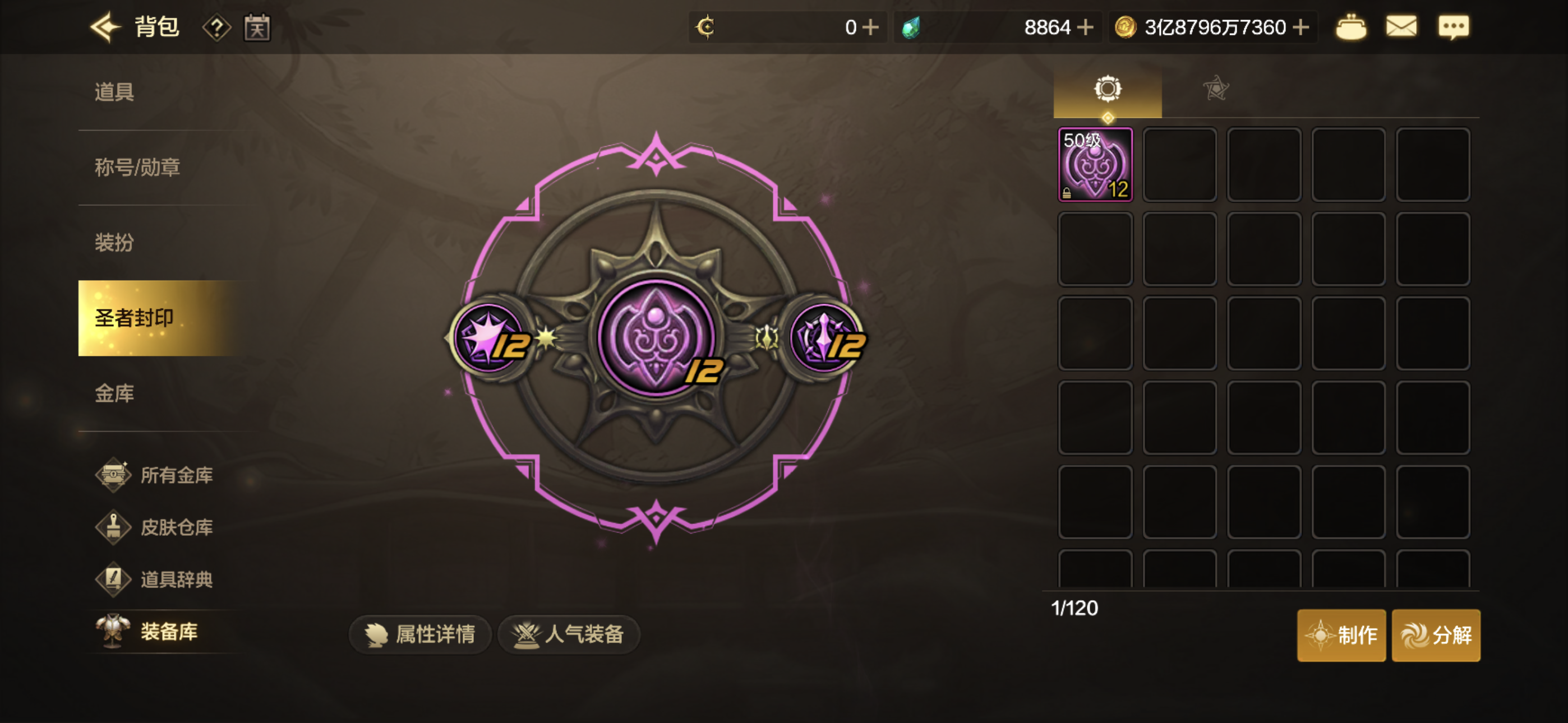This screenshot has width=1568, height=723.
Task: Open 属性详情 attribute details
Action: 419,634
